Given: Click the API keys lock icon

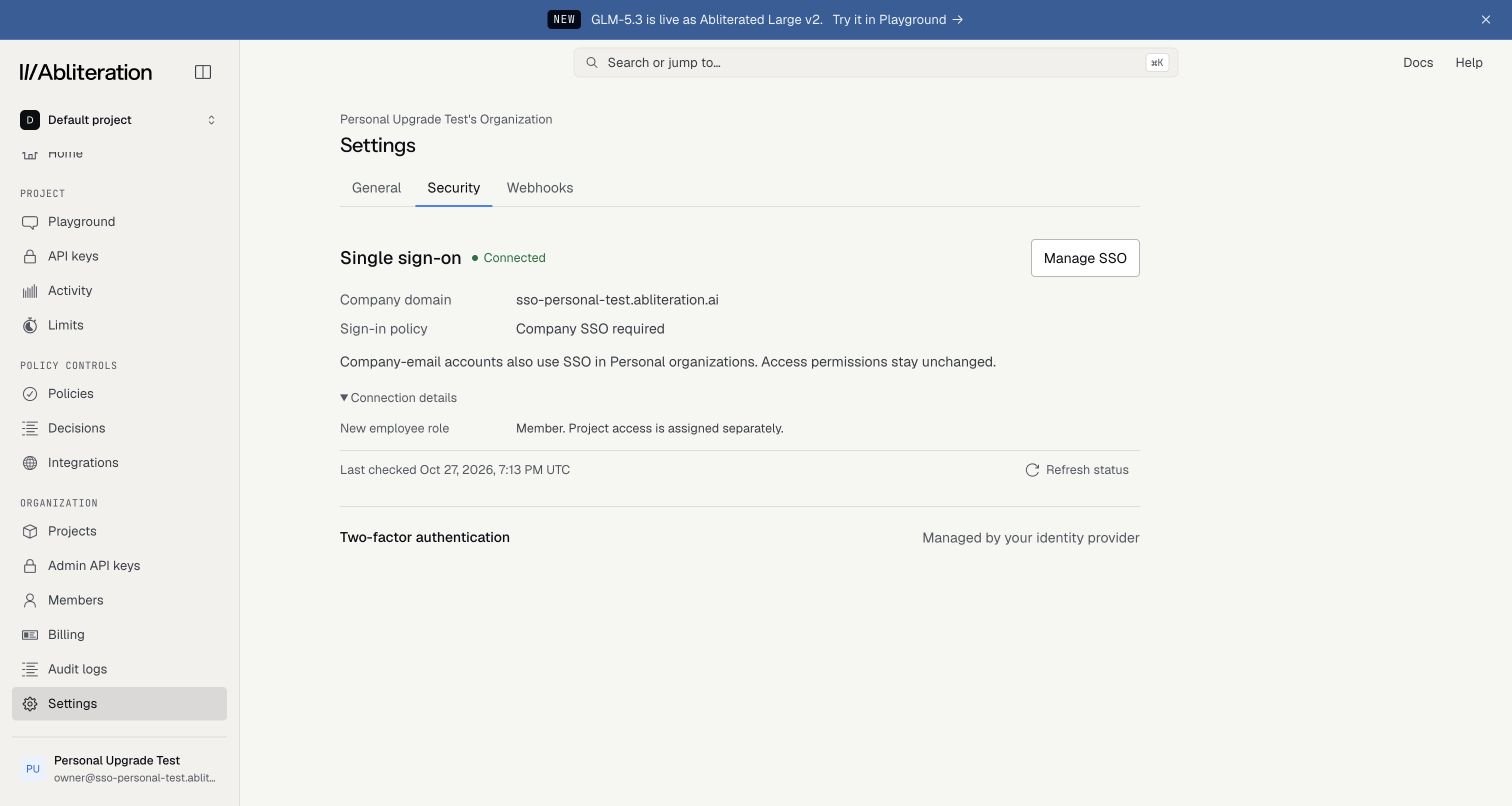Looking at the screenshot, I should (30, 256).
